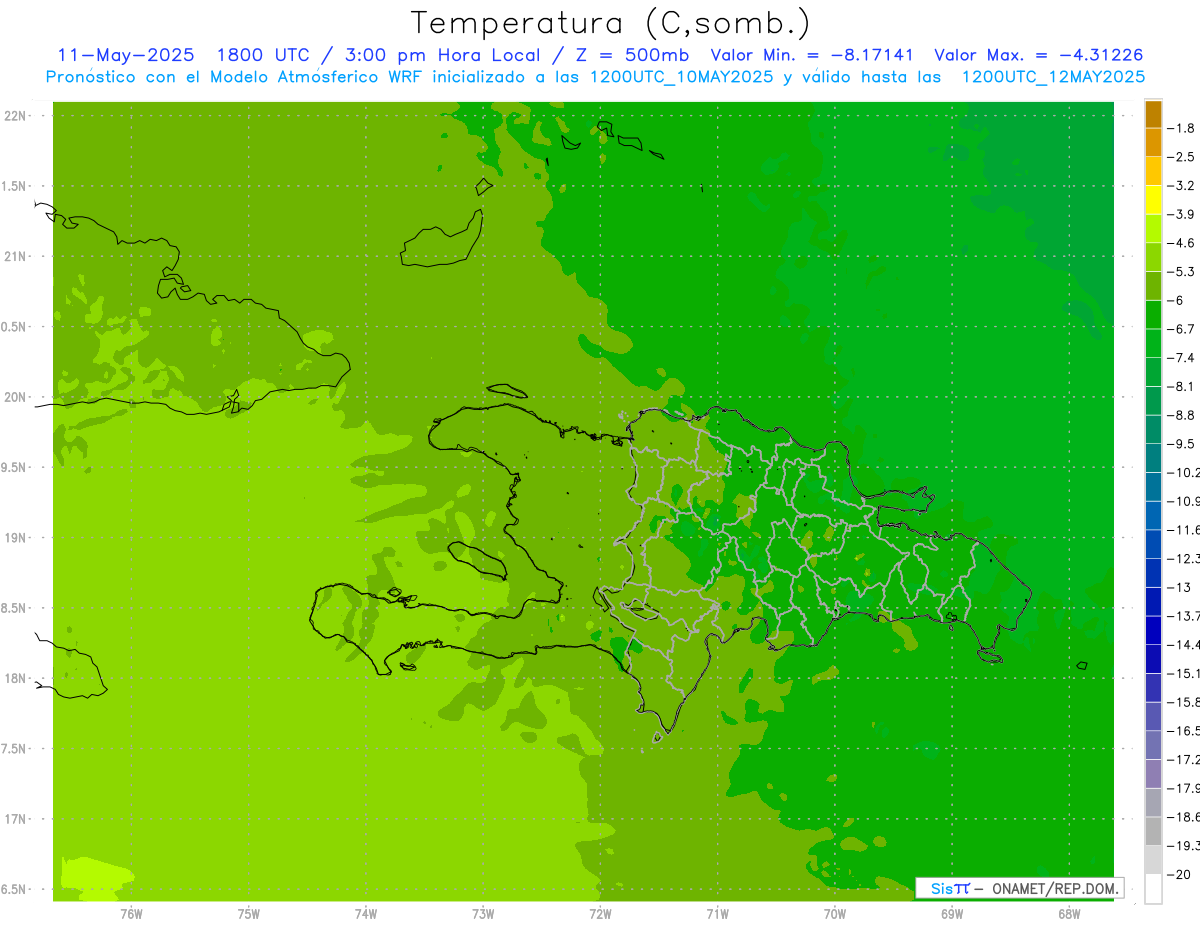Click the '-1.8' colorbar label
The width and height of the screenshot is (1200, 927).
pyautogui.click(x=1182, y=128)
